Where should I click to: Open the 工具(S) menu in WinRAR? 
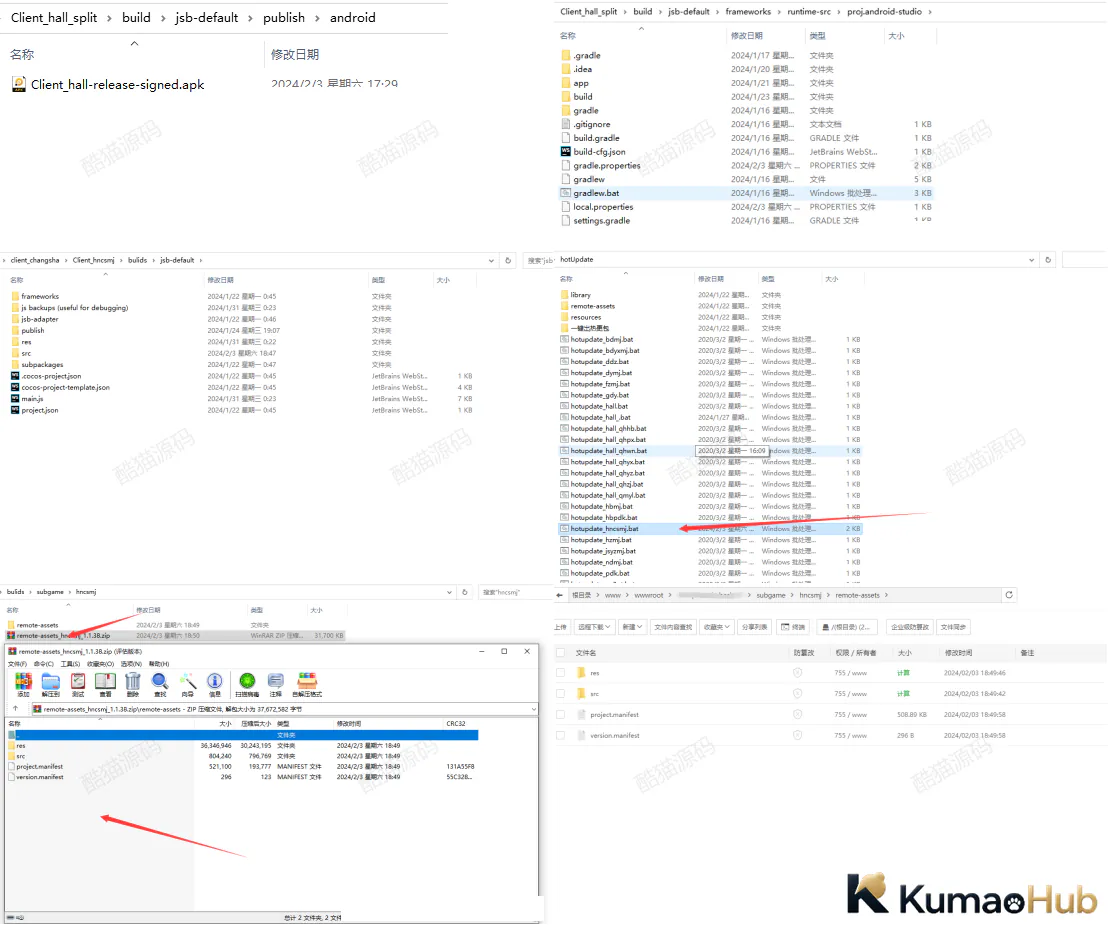(71, 664)
